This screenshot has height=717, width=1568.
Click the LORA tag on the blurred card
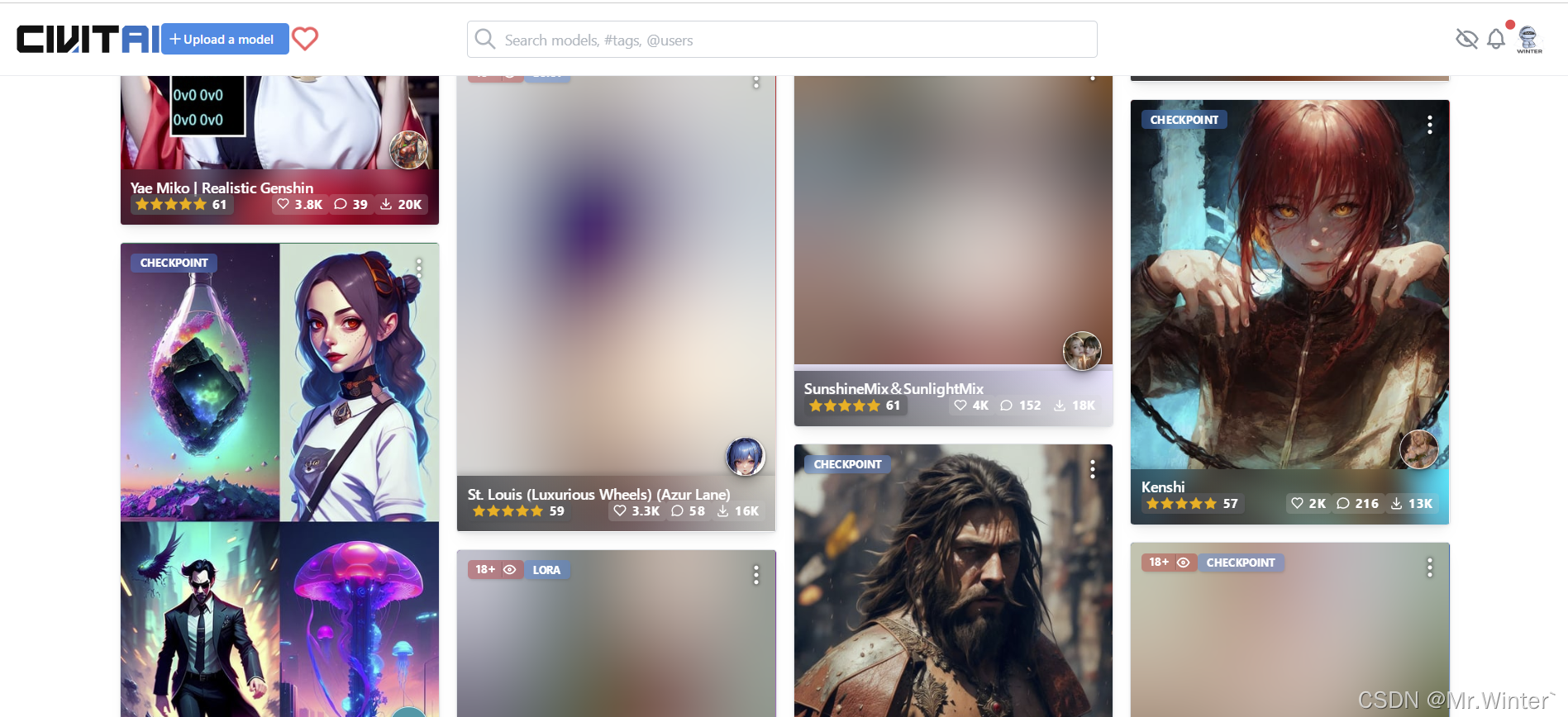pyautogui.click(x=546, y=570)
